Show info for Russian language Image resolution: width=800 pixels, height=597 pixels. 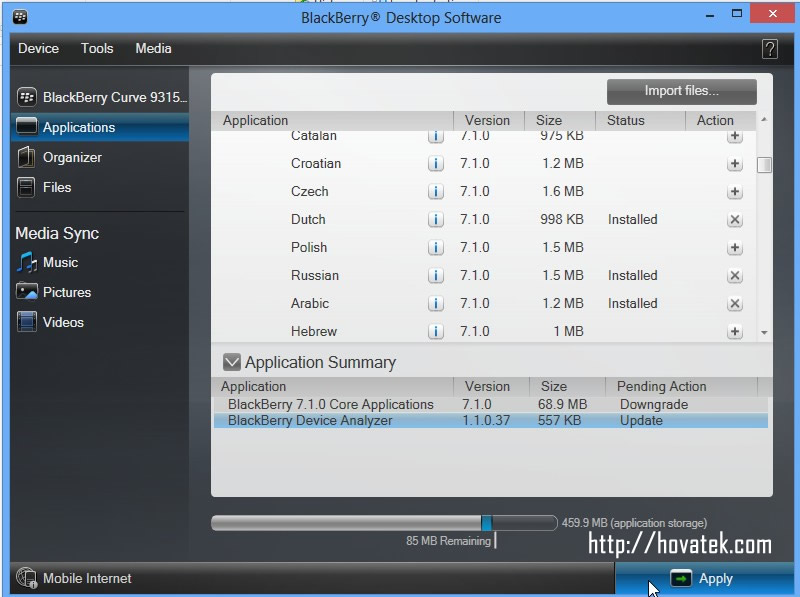pos(435,276)
